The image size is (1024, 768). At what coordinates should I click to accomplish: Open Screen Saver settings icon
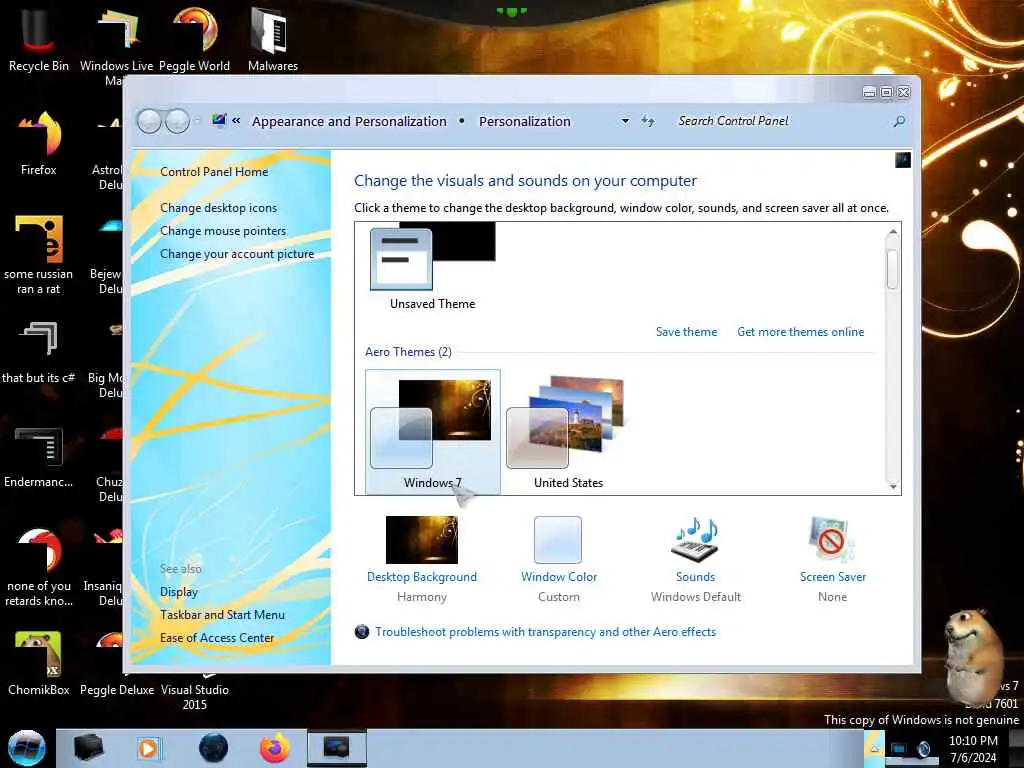pos(831,539)
